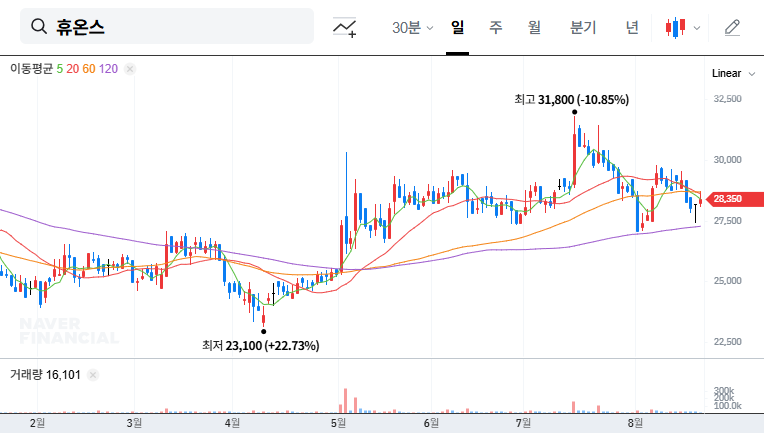The height and width of the screenshot is (433, 764).
Task: Open the chart type dropdown arrow
Action: click(x=697, y=28)
